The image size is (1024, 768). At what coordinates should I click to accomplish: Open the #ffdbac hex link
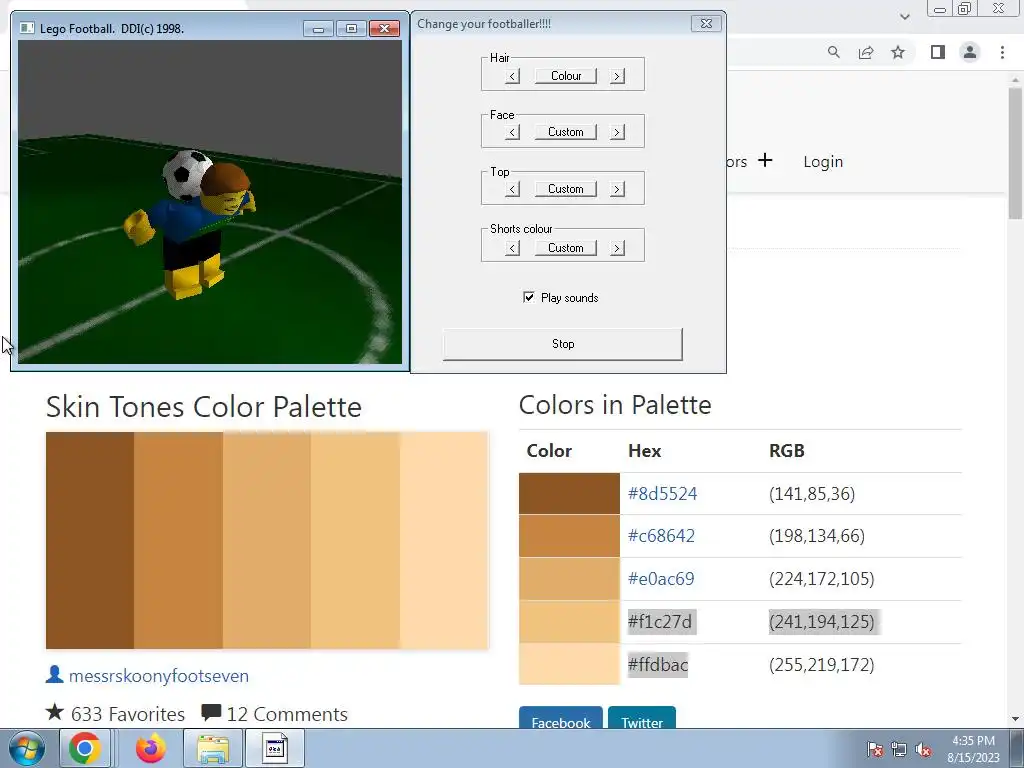pyautogui.click(x=658, y=665)
